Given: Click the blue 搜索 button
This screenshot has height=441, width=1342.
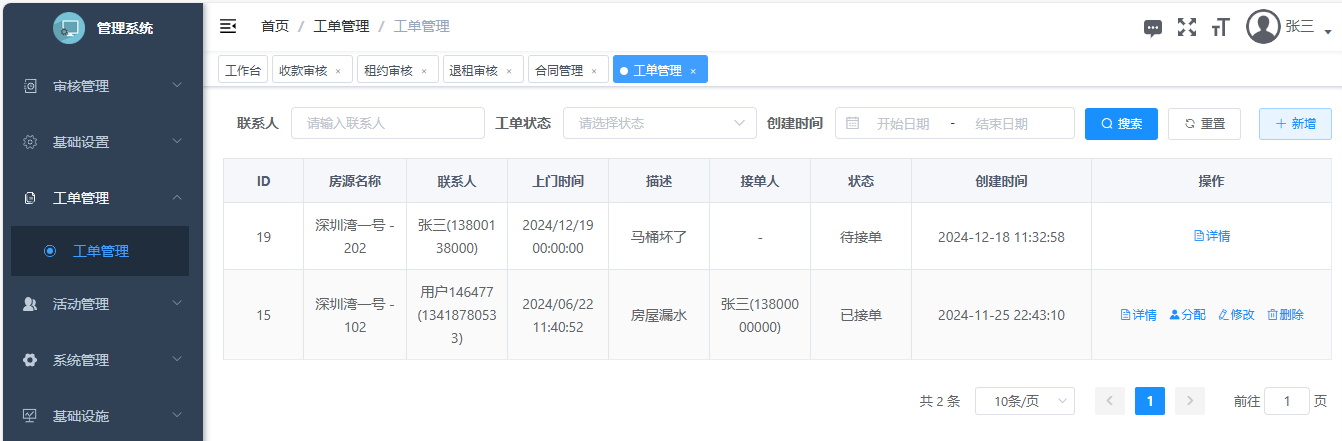Looking at the screenshot, I should 1121,123.
